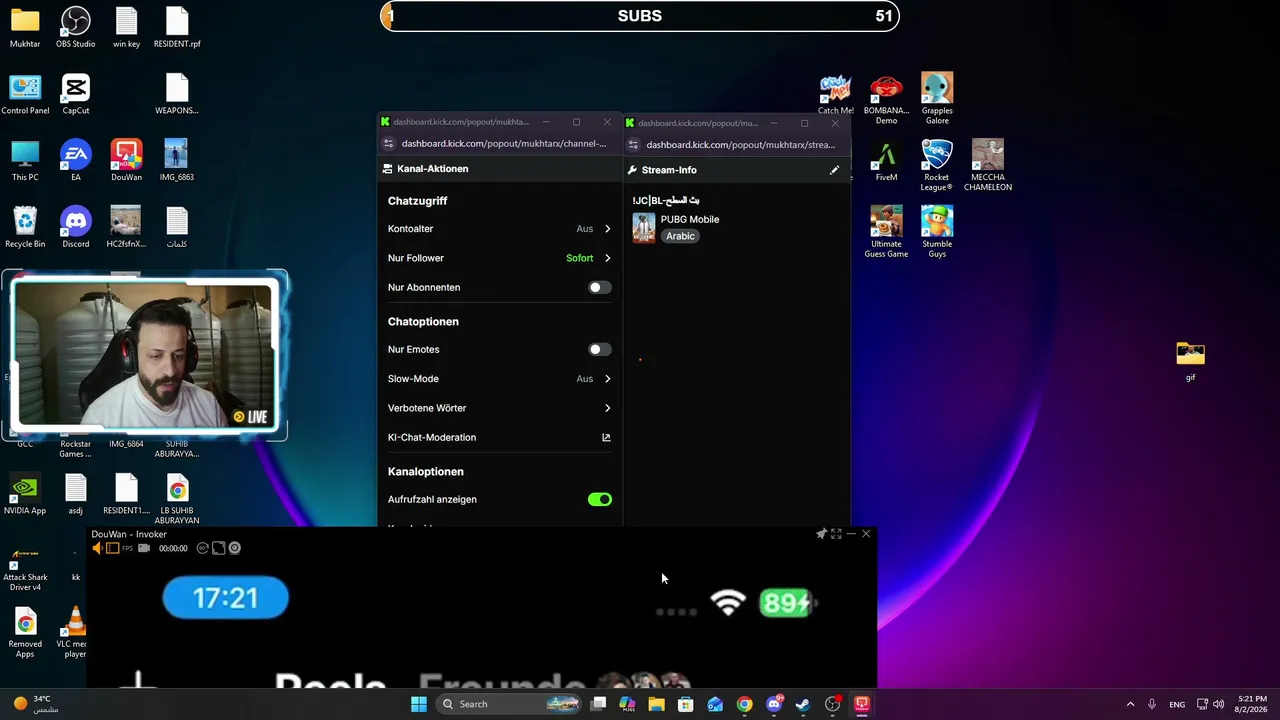Open Microsoft Store from the taskbar

(x=686, y=704)
